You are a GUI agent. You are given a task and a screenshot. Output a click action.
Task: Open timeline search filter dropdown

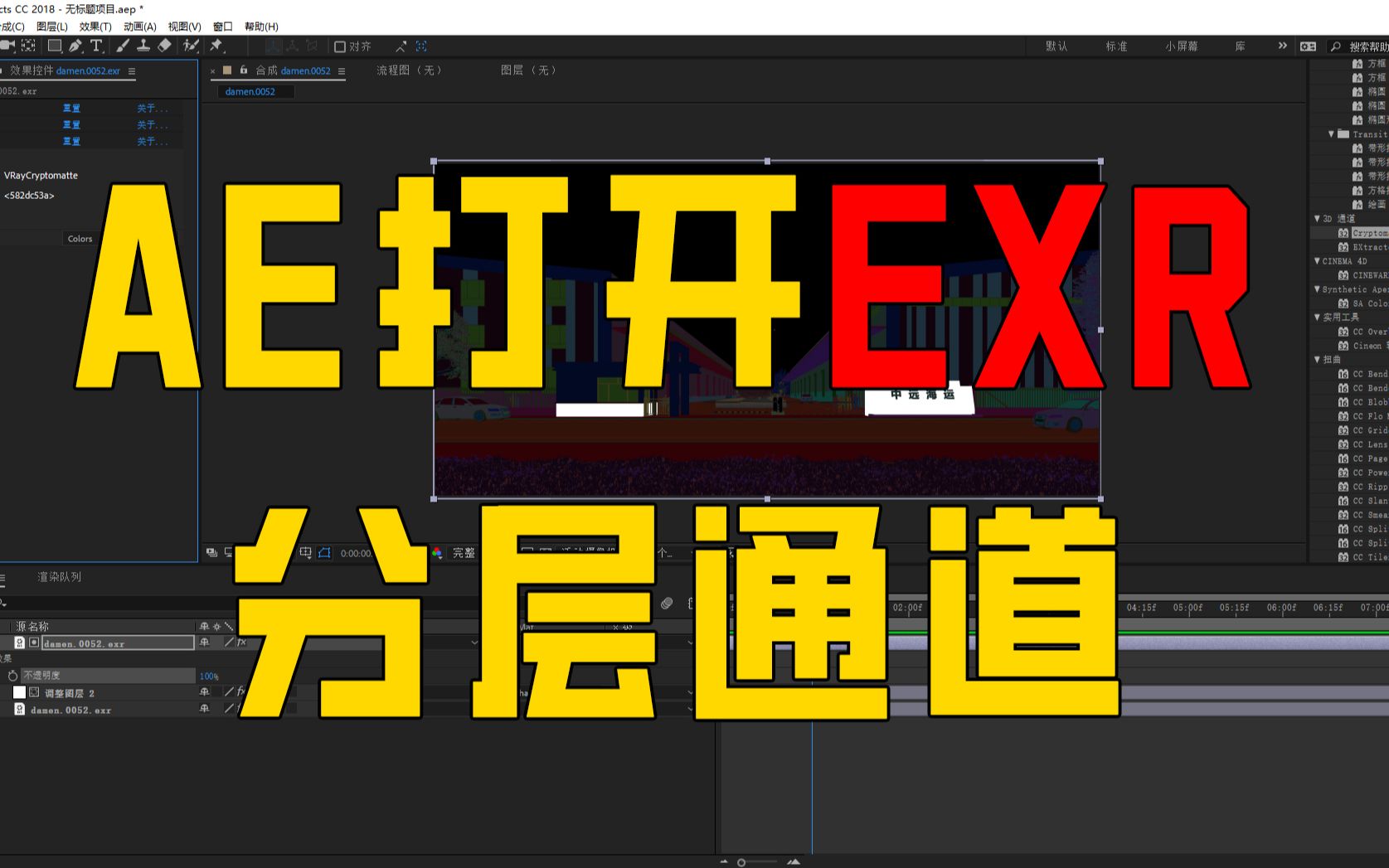coord(4,604)
